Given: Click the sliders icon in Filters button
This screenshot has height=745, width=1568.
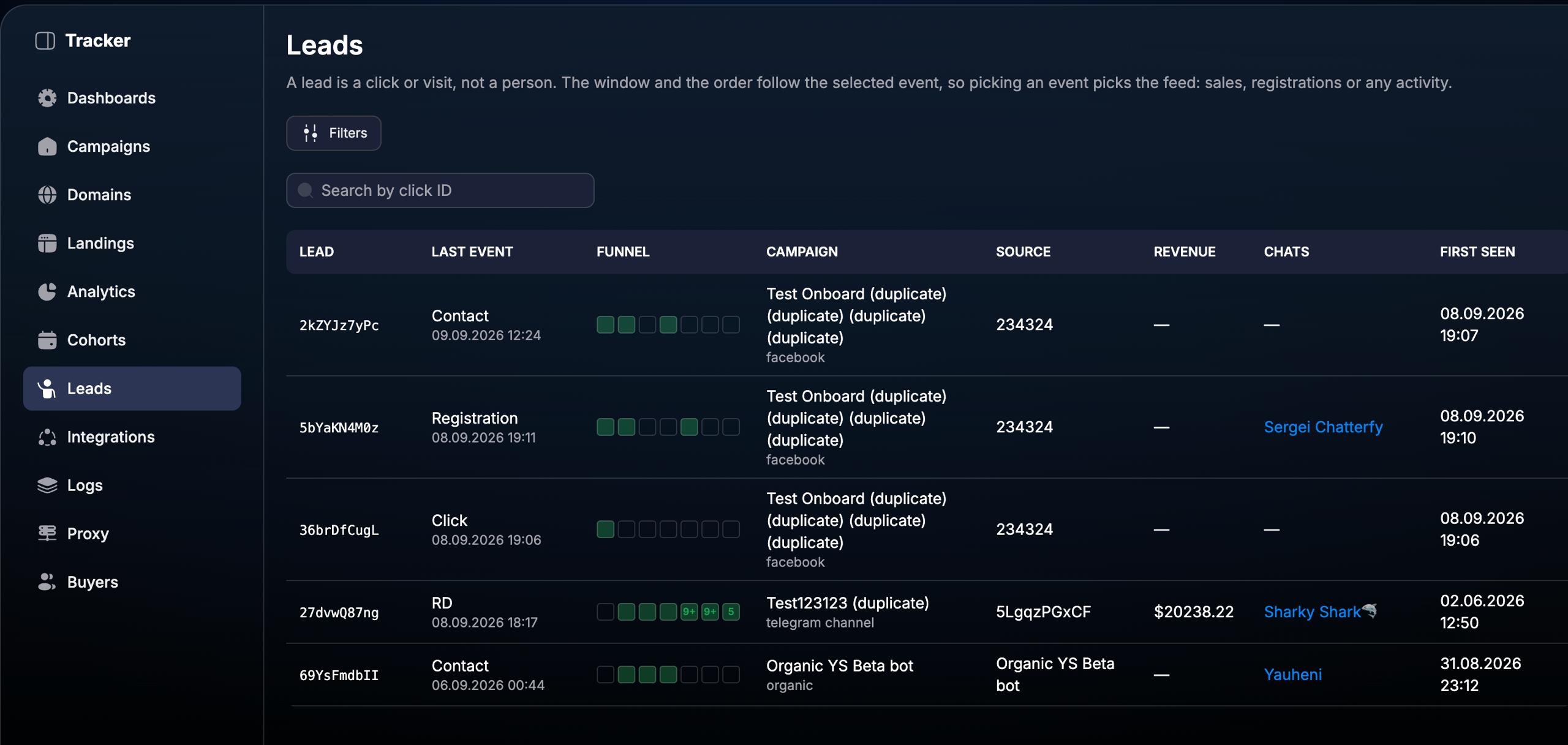Looking at the screenshot, I should point(311,133).
